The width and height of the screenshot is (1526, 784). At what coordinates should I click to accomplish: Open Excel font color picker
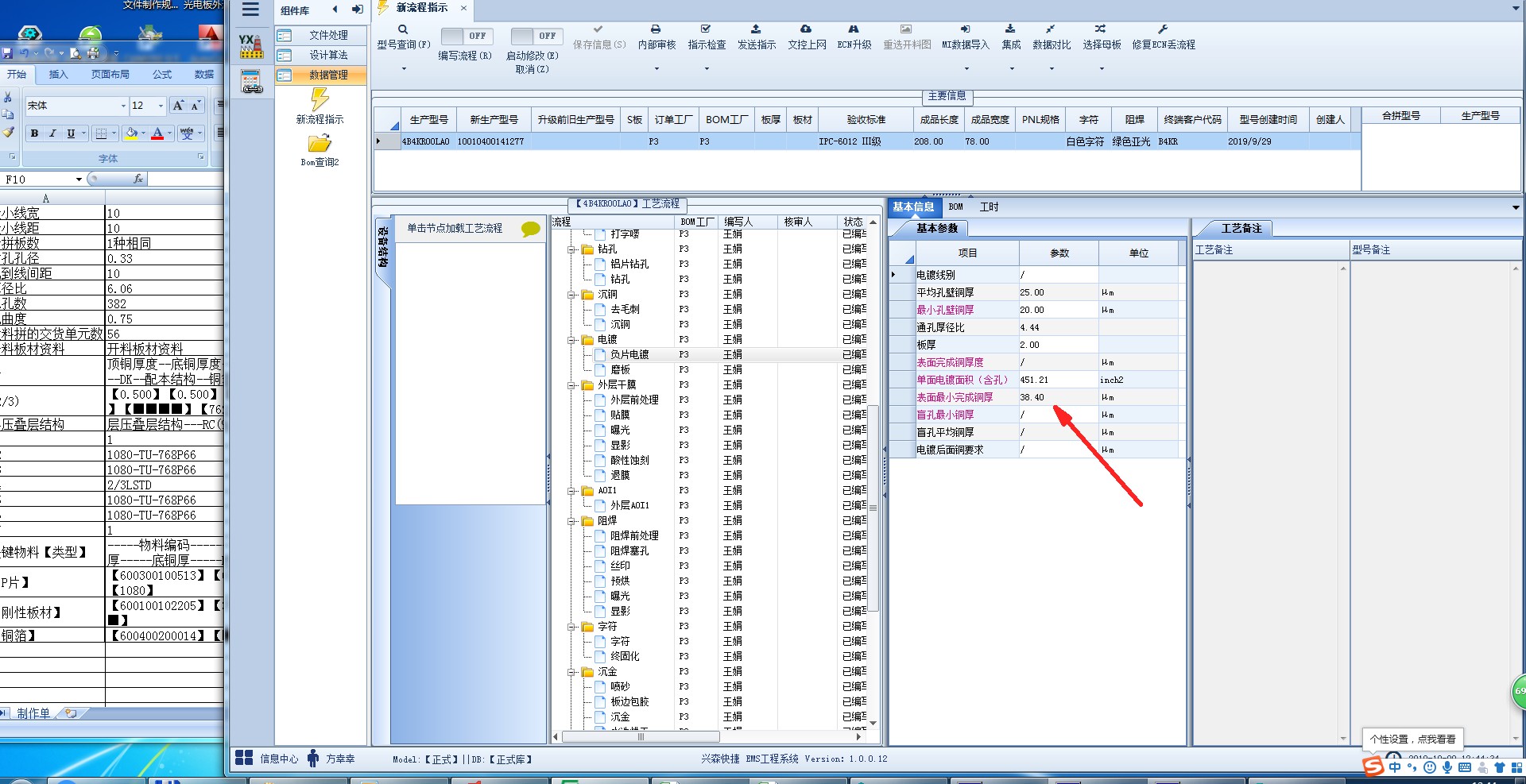click(x=170, y=133)
